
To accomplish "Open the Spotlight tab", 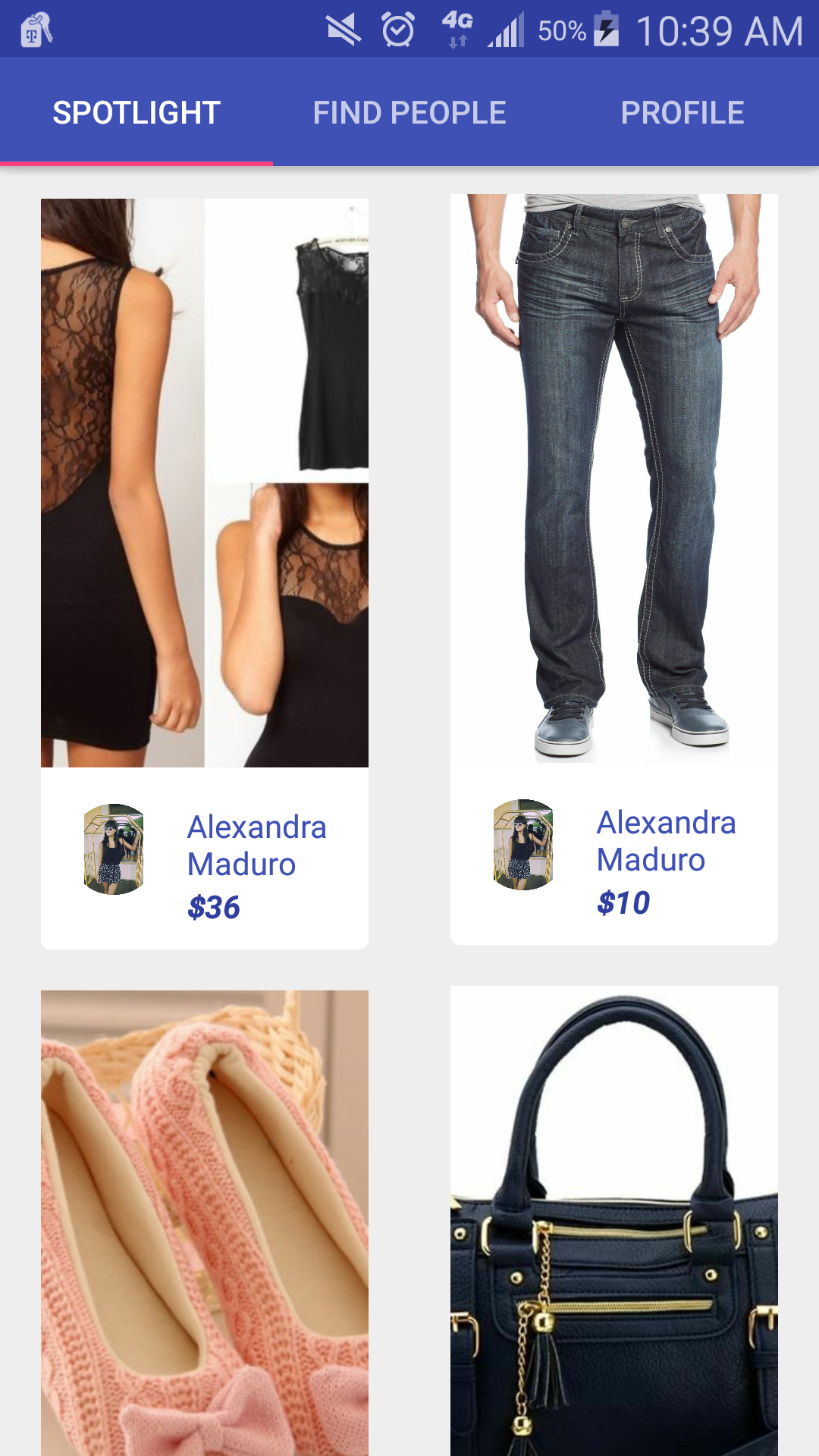I will click(136, 112).
